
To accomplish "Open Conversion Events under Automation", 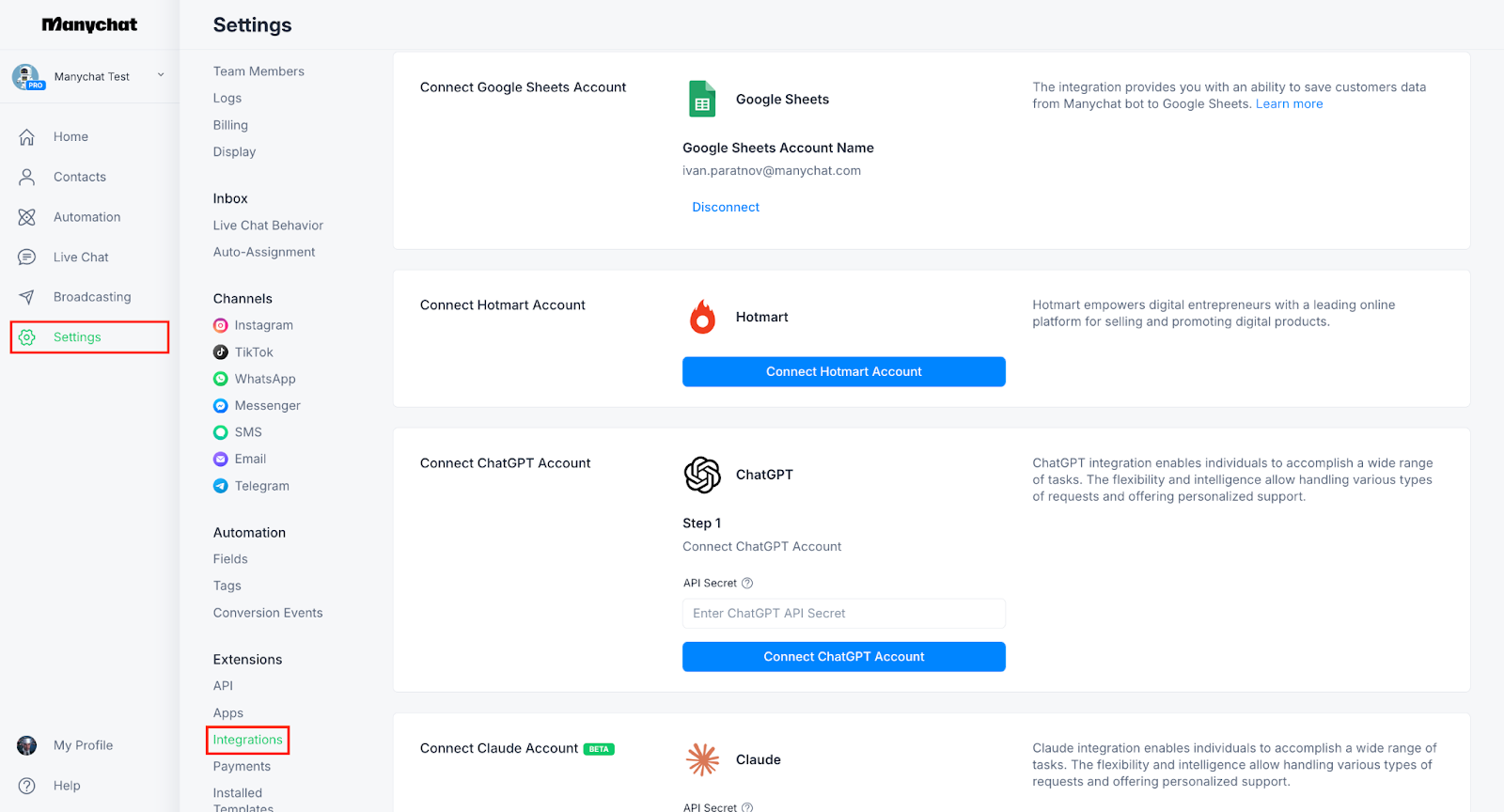I will (268, 613).
